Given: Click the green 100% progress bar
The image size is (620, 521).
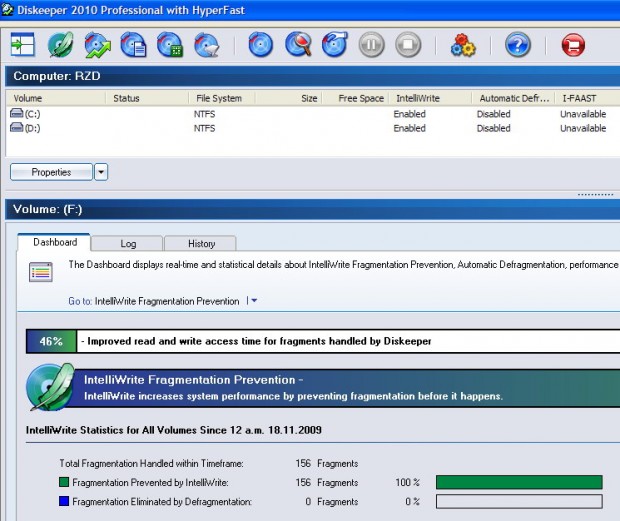Looking at the screenshot, I should (x=519, y=482).
